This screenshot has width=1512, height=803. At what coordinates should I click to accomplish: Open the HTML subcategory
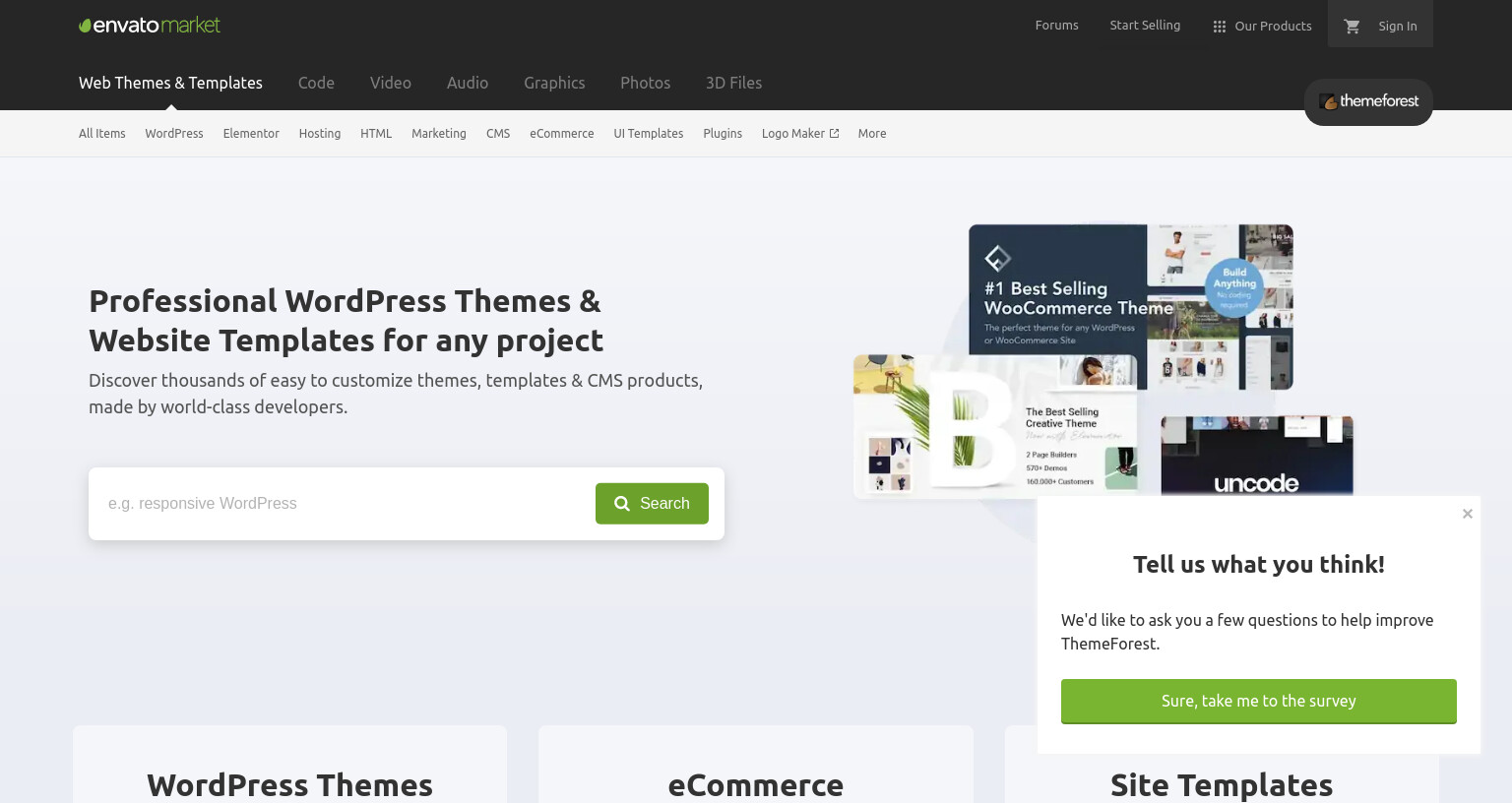coord(376,134)
